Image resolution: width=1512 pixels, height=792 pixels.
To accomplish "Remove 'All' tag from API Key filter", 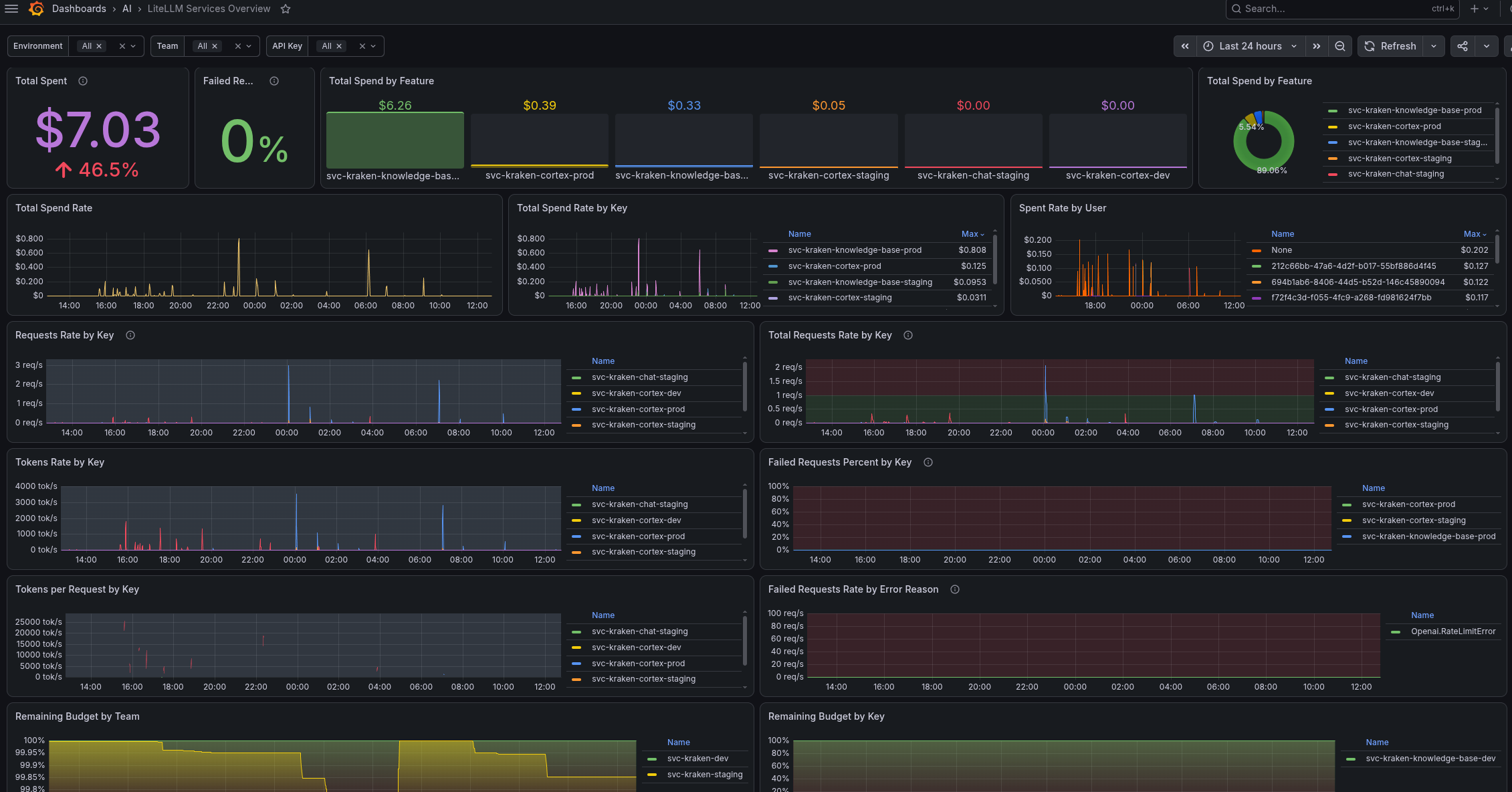I will tap(339, 46).
